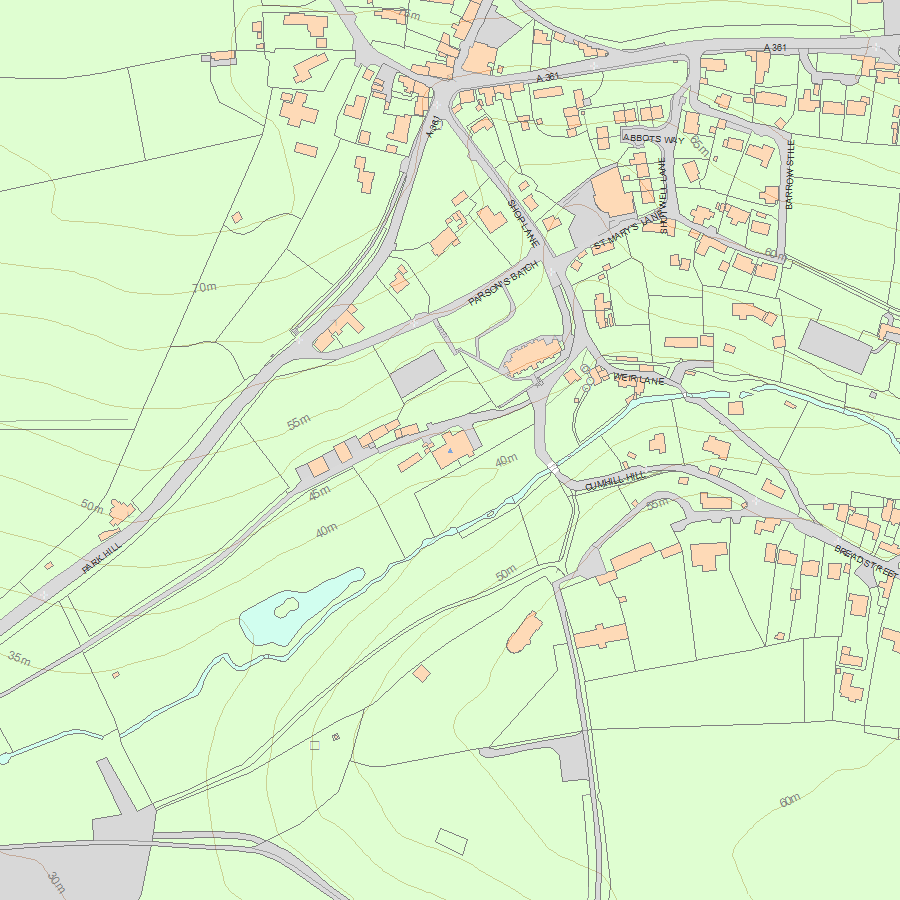This screenshot has height=900, width=900.
Task: Click the 70m contour label
Action: [x=204, y=287]
